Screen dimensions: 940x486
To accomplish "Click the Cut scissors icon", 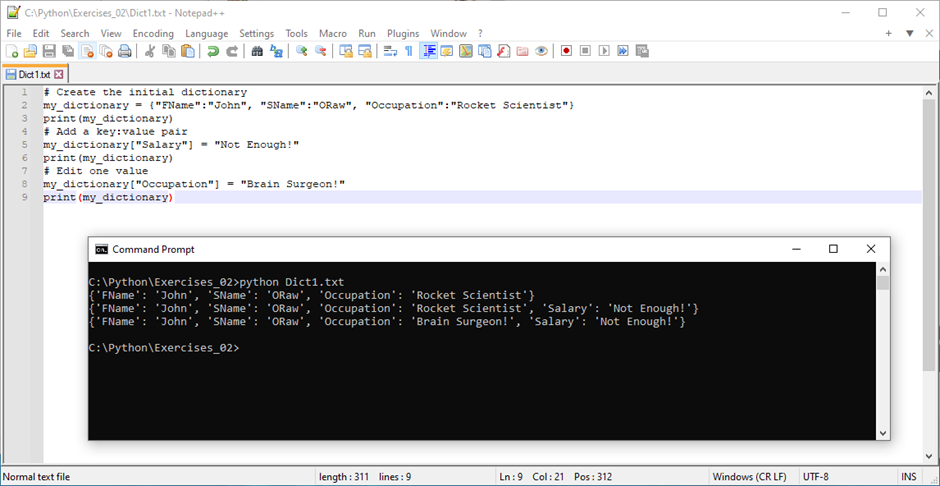I will click(150, 51).
